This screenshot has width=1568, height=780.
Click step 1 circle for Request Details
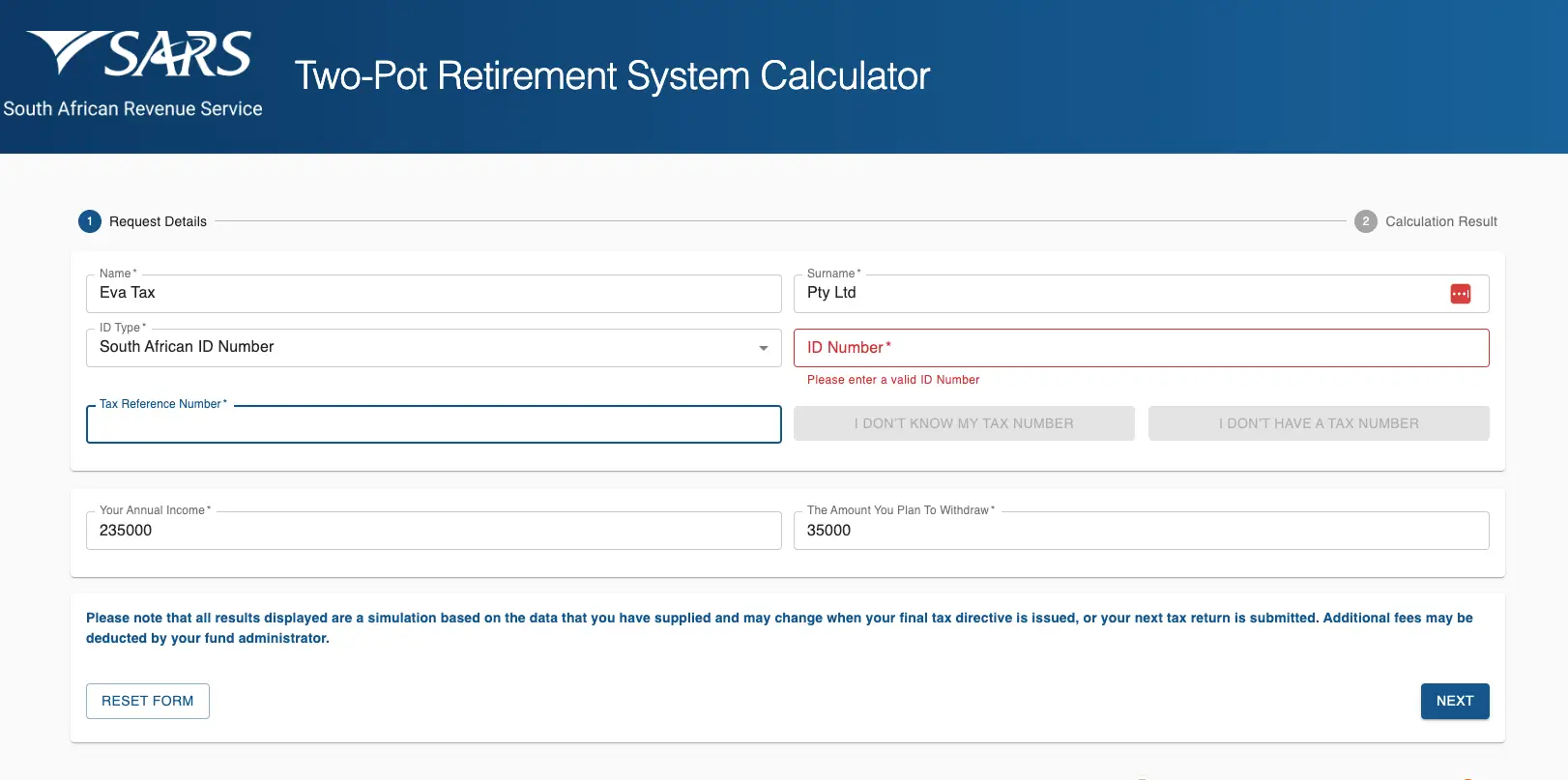click(90, 221)
